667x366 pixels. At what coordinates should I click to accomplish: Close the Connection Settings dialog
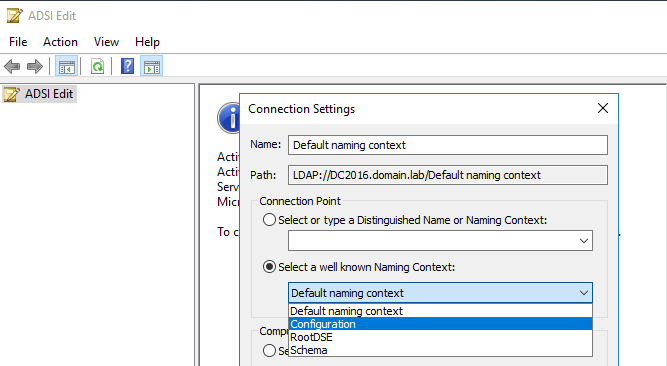coord(603,108)
